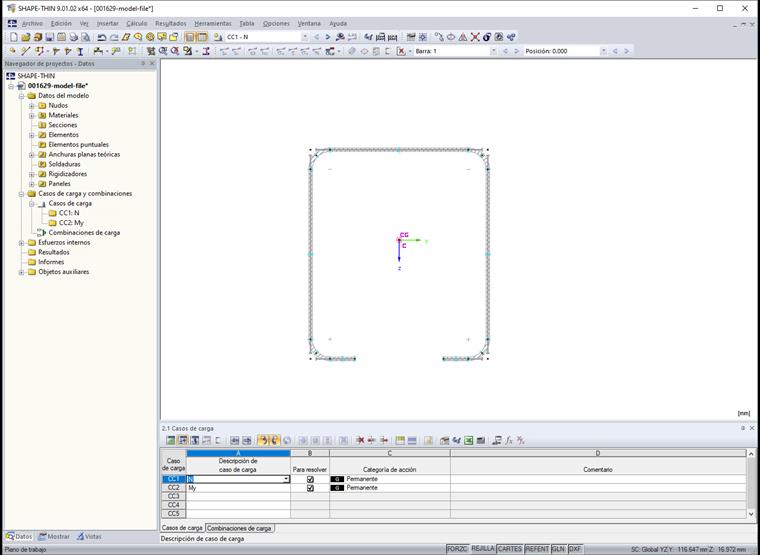Toggle the 'Para resolver' checkbox for CC1
760x555 pixels.
(x=310, y=479)
